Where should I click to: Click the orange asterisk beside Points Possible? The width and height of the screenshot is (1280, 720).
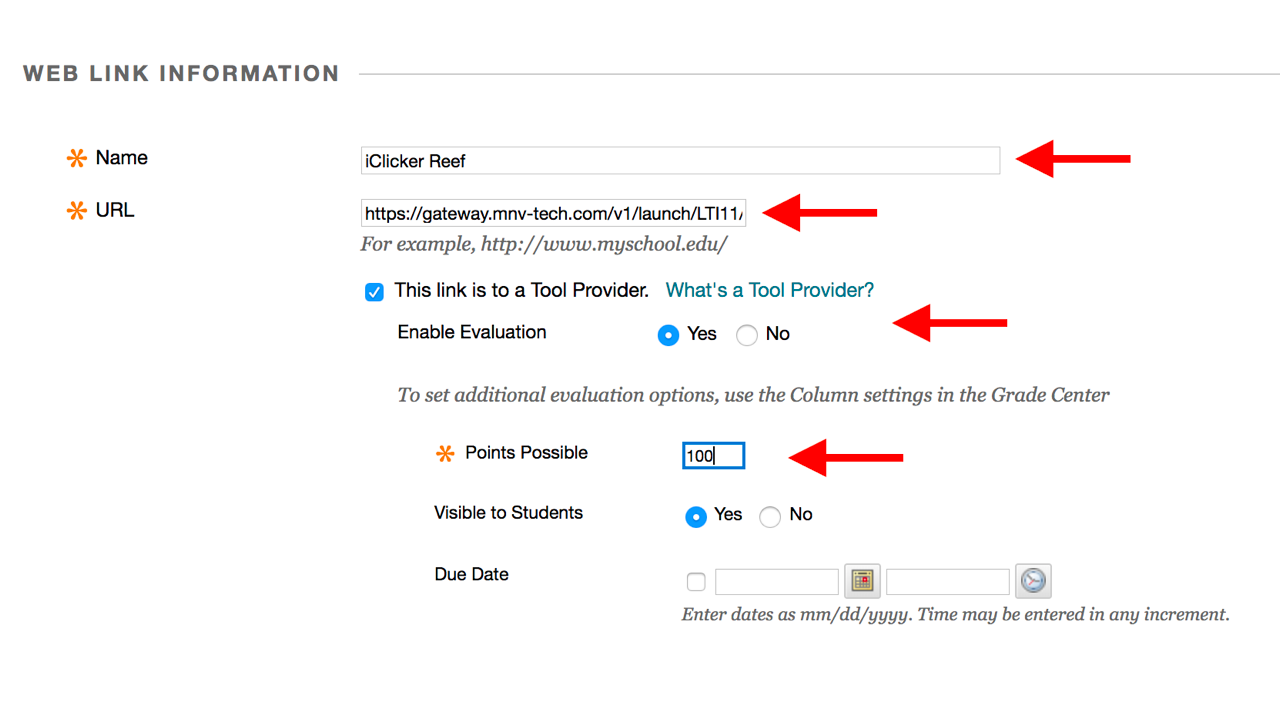click(x=446, y=454)
